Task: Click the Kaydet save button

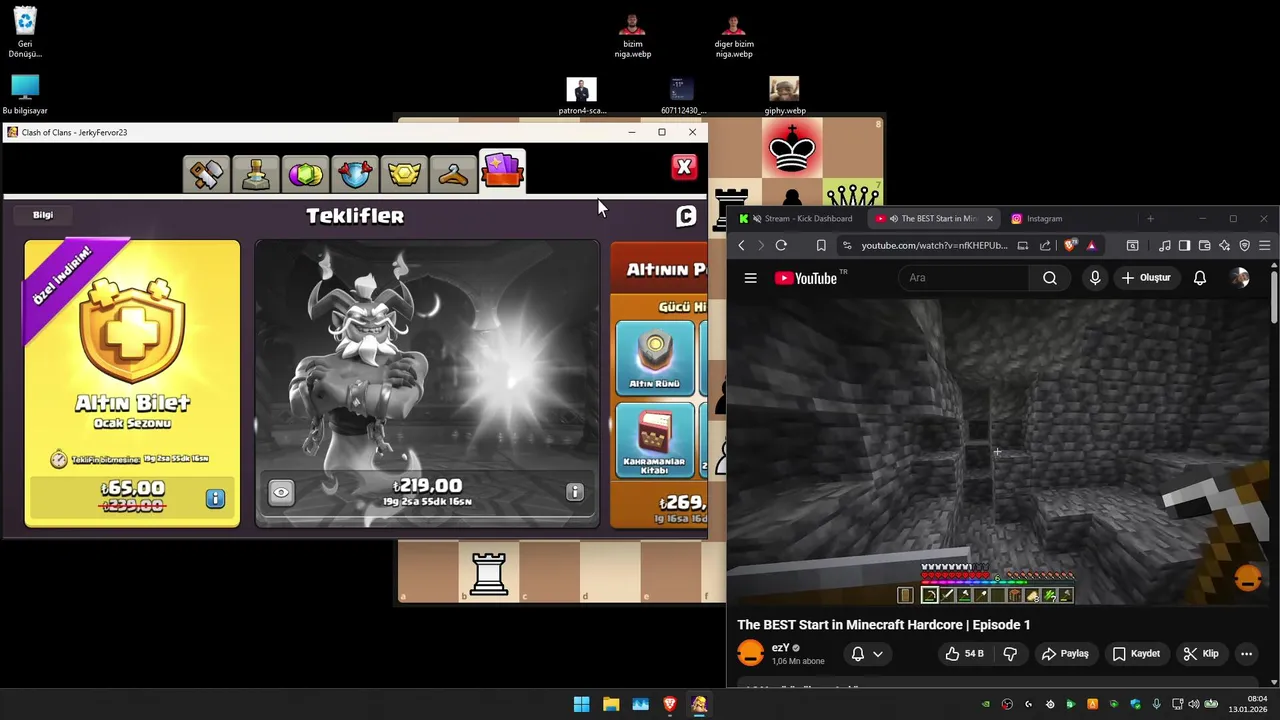Action: point(1137,654)
